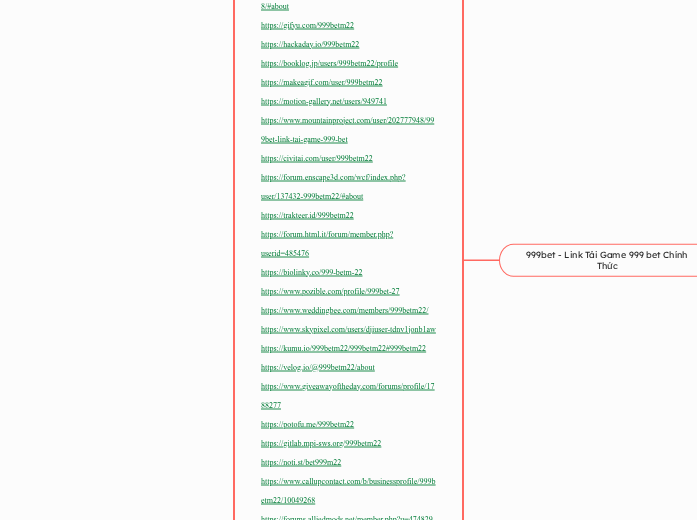The image size is (697, 520).
Task: Open the pozible.com profile link
Action: coord(330,292)
